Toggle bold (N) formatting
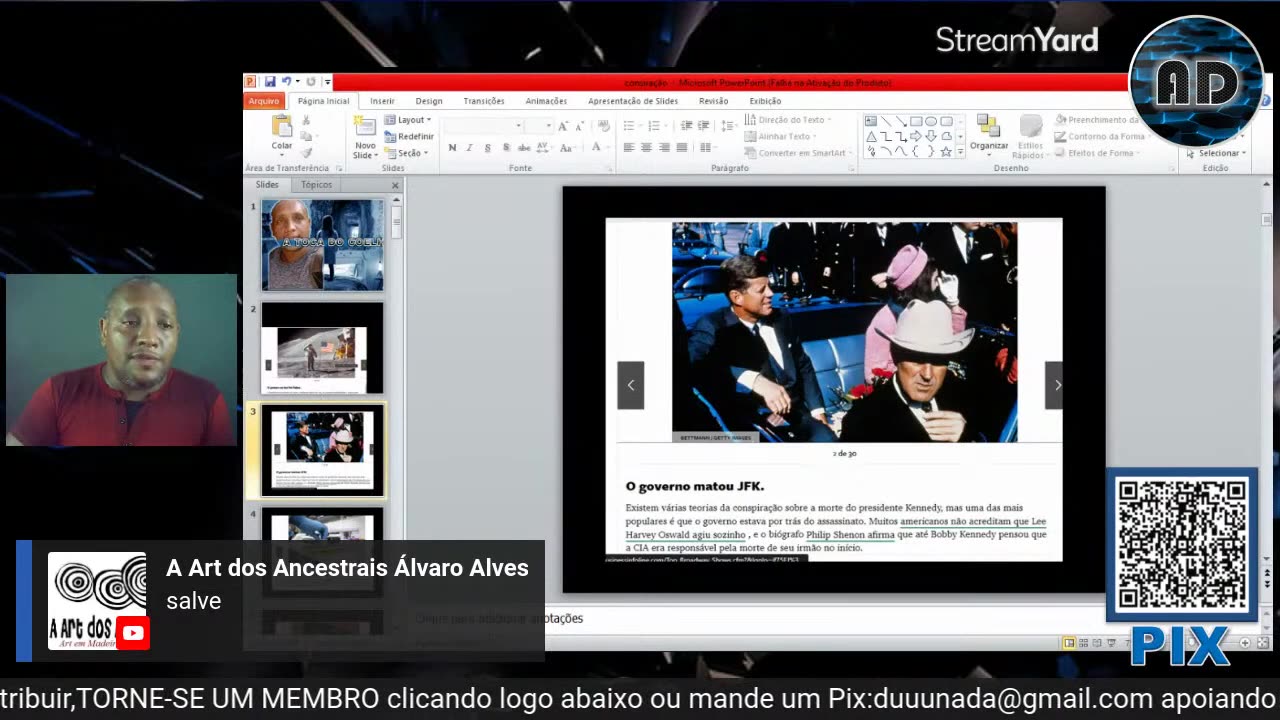Screen dimensions: 1280x720 452,148
